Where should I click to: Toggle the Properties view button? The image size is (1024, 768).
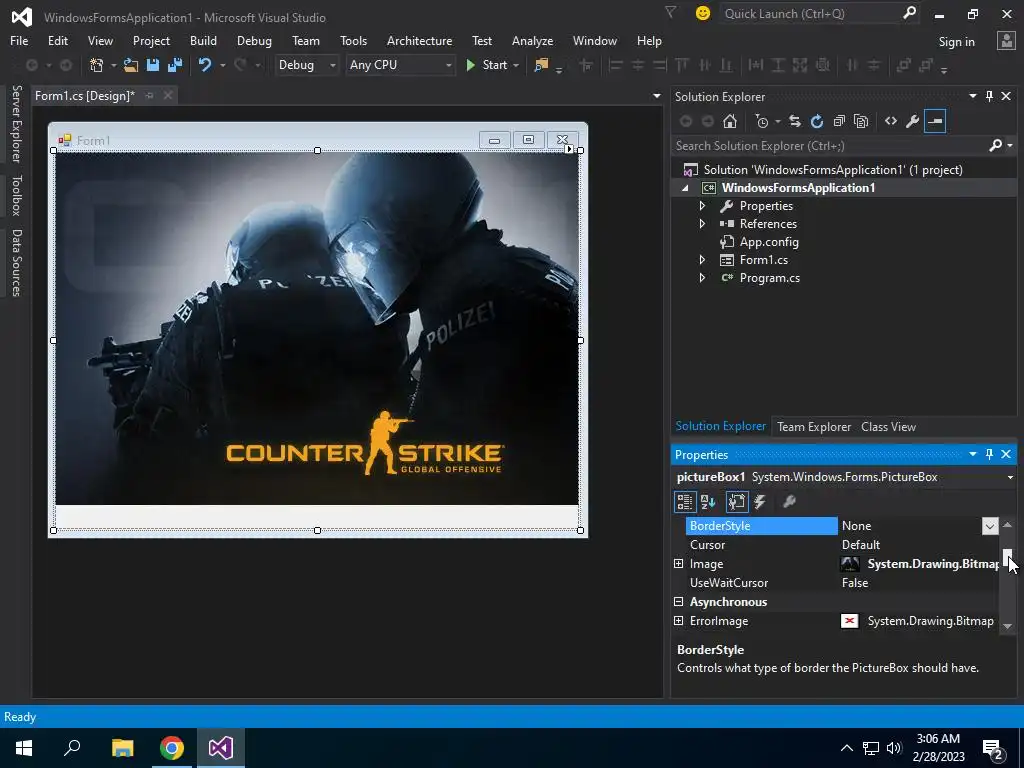coord(737,502)
